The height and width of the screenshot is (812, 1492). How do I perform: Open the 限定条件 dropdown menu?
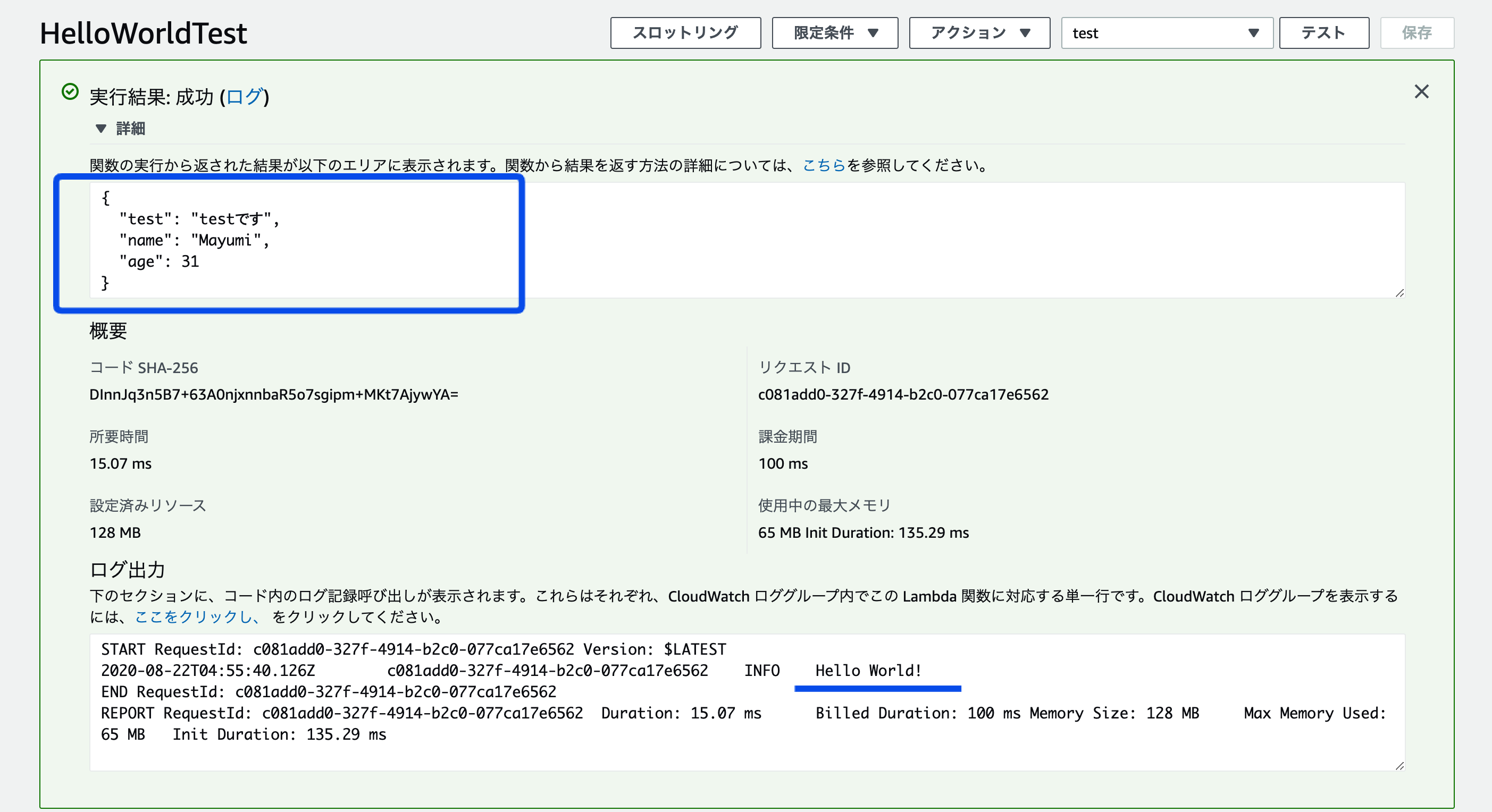(x=835, y=33)
